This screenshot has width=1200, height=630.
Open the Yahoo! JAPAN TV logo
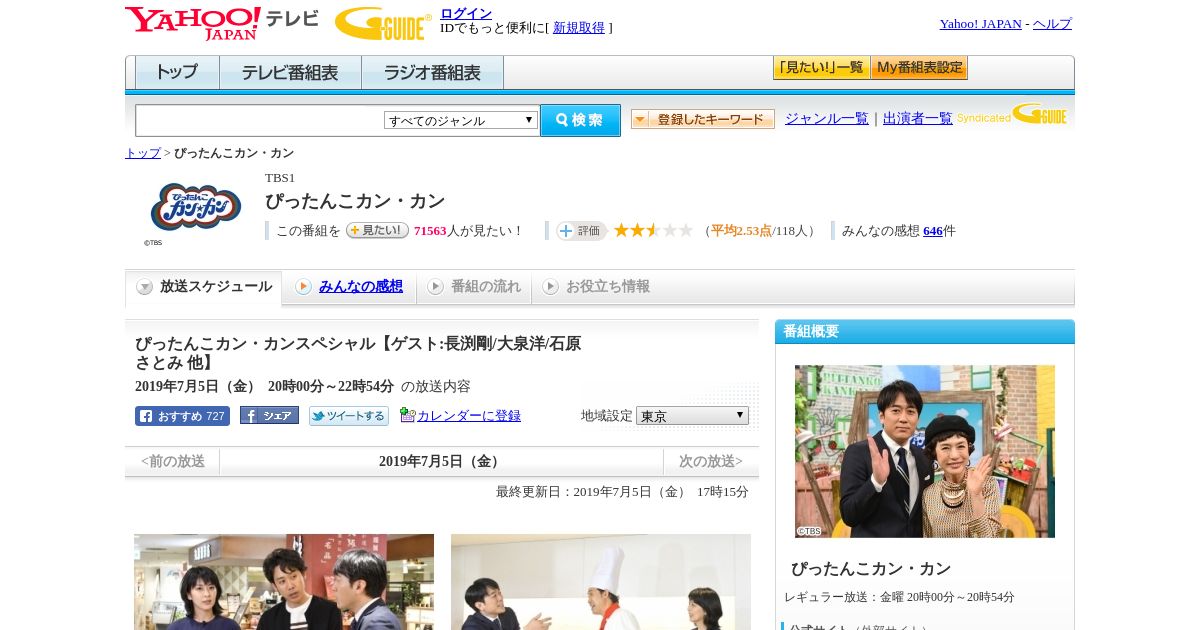pos(221,23)
